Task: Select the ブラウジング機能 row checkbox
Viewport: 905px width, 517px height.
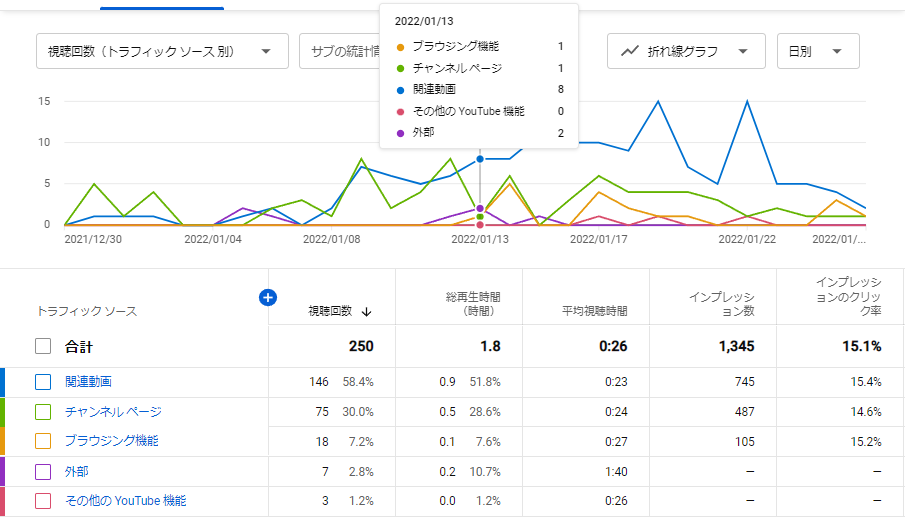Action: pyautogui.click(x=43, y=441)
